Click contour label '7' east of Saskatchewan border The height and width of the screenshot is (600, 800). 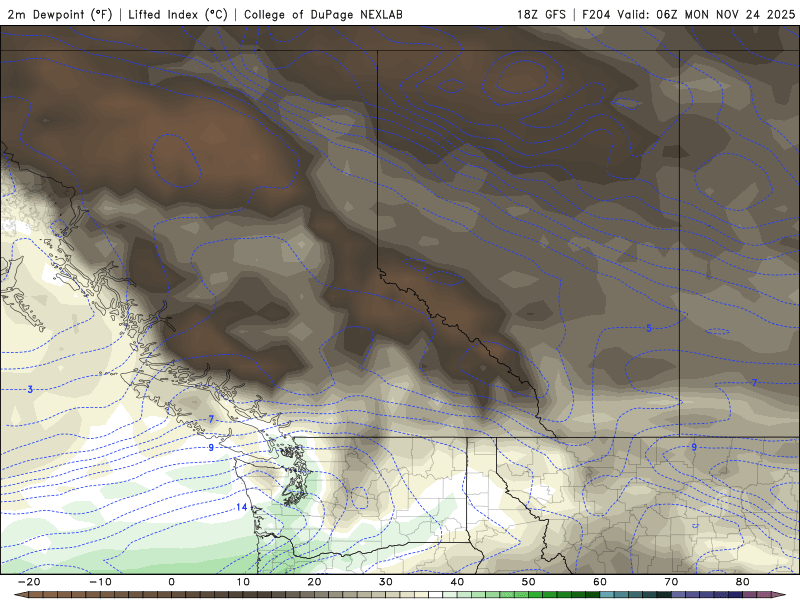click(755, 383)
